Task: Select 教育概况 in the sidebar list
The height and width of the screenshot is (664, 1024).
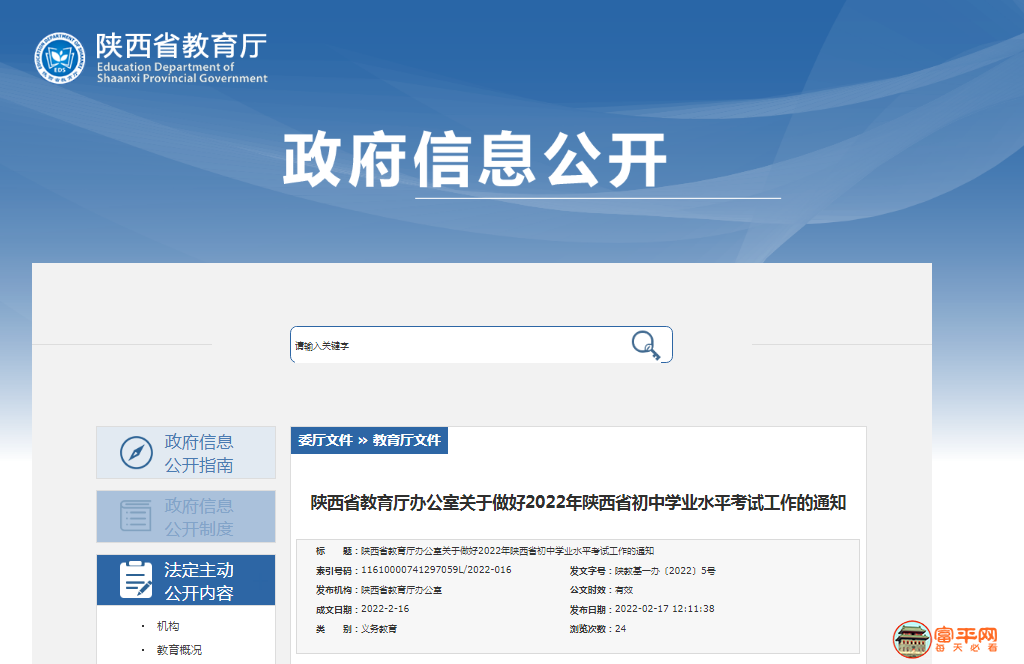Action: coord(179,650)
